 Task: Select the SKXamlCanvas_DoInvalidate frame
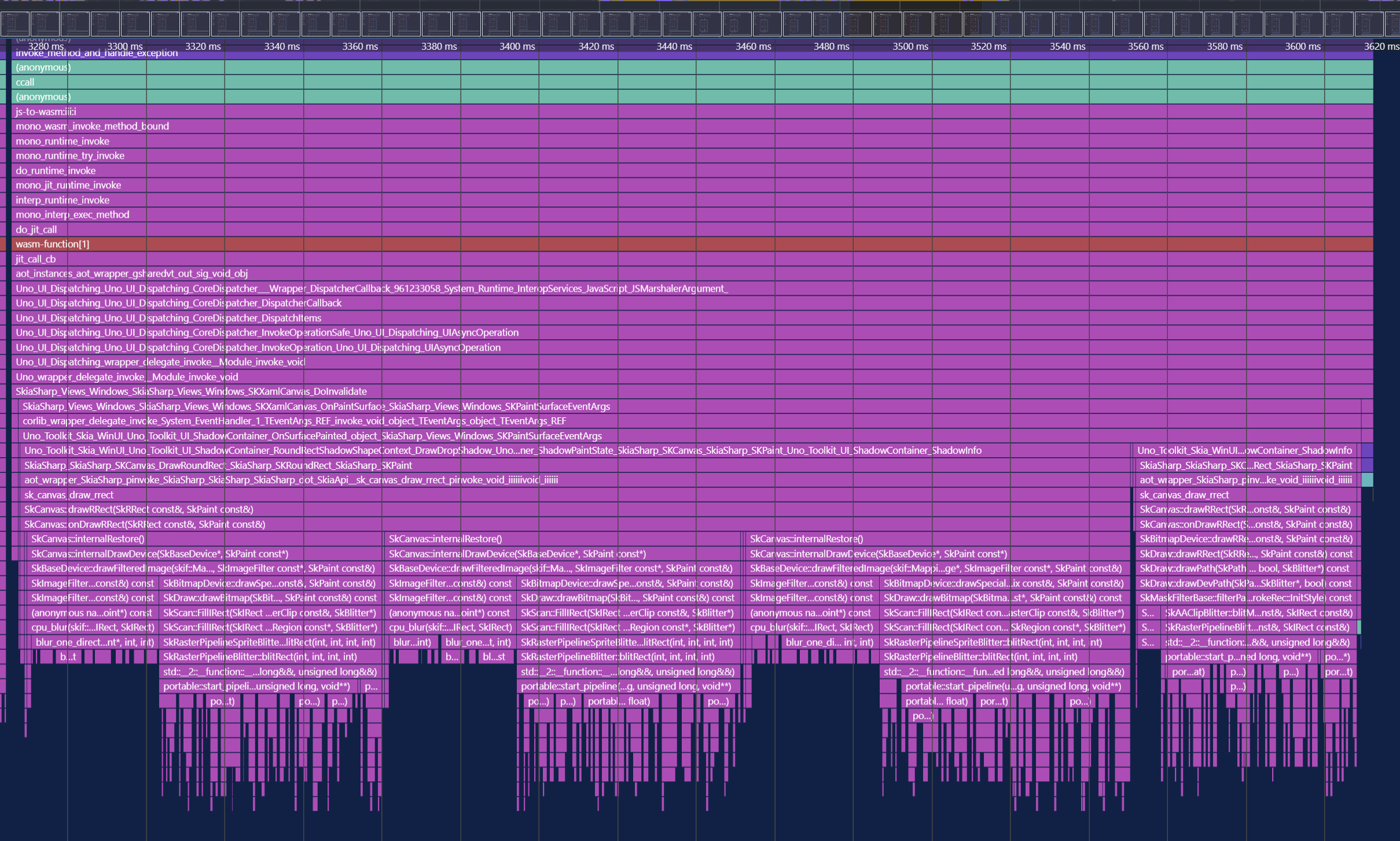tap(191, 392)
